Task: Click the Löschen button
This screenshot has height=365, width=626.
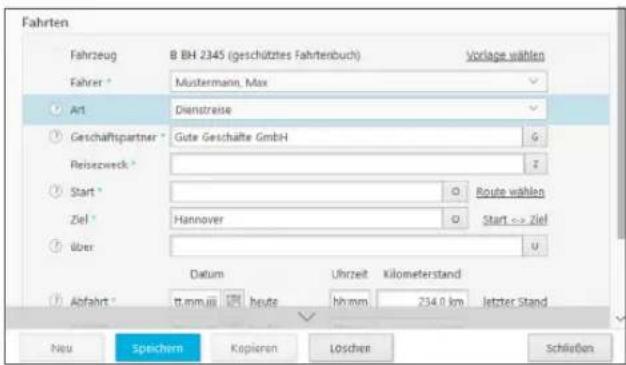Action: tap(351, 348)
